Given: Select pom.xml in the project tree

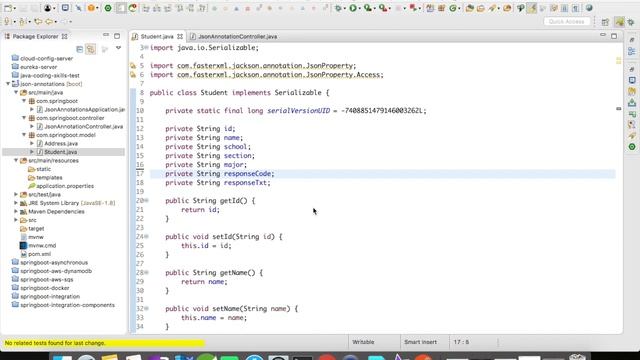Looking at the screenshot, I should click(x=40, y=254).
